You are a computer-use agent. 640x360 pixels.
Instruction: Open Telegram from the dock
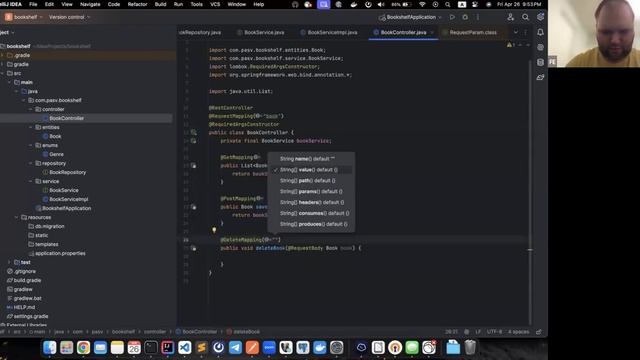coord(235,347)
